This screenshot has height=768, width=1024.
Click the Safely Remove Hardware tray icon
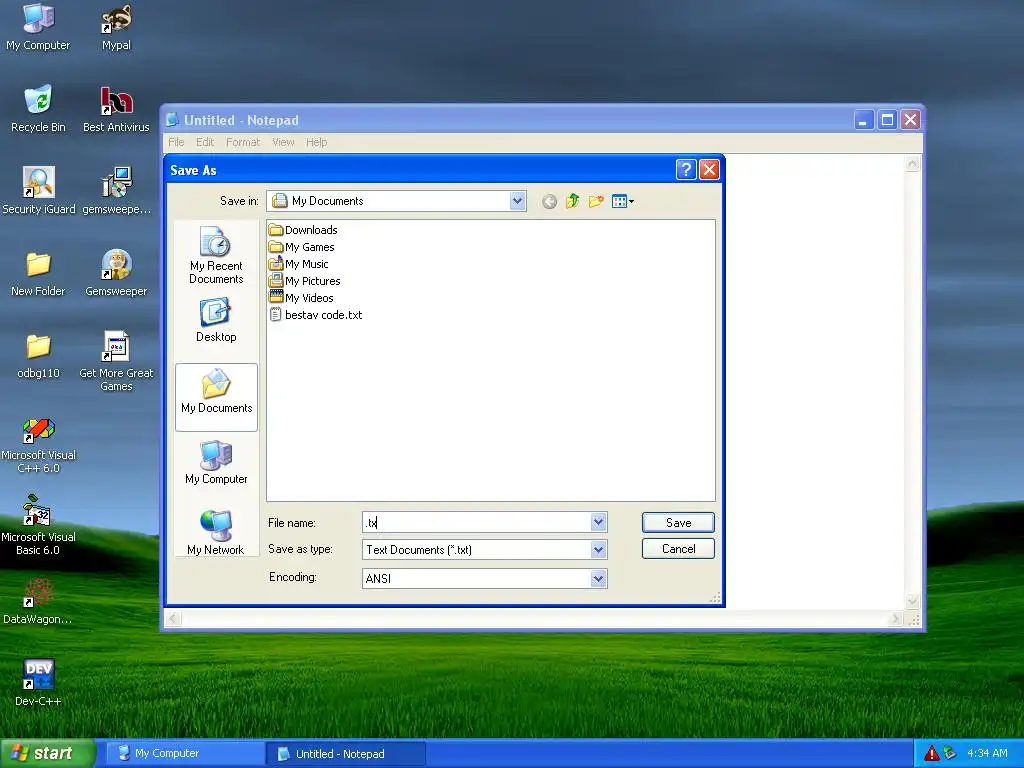point(950,754)
